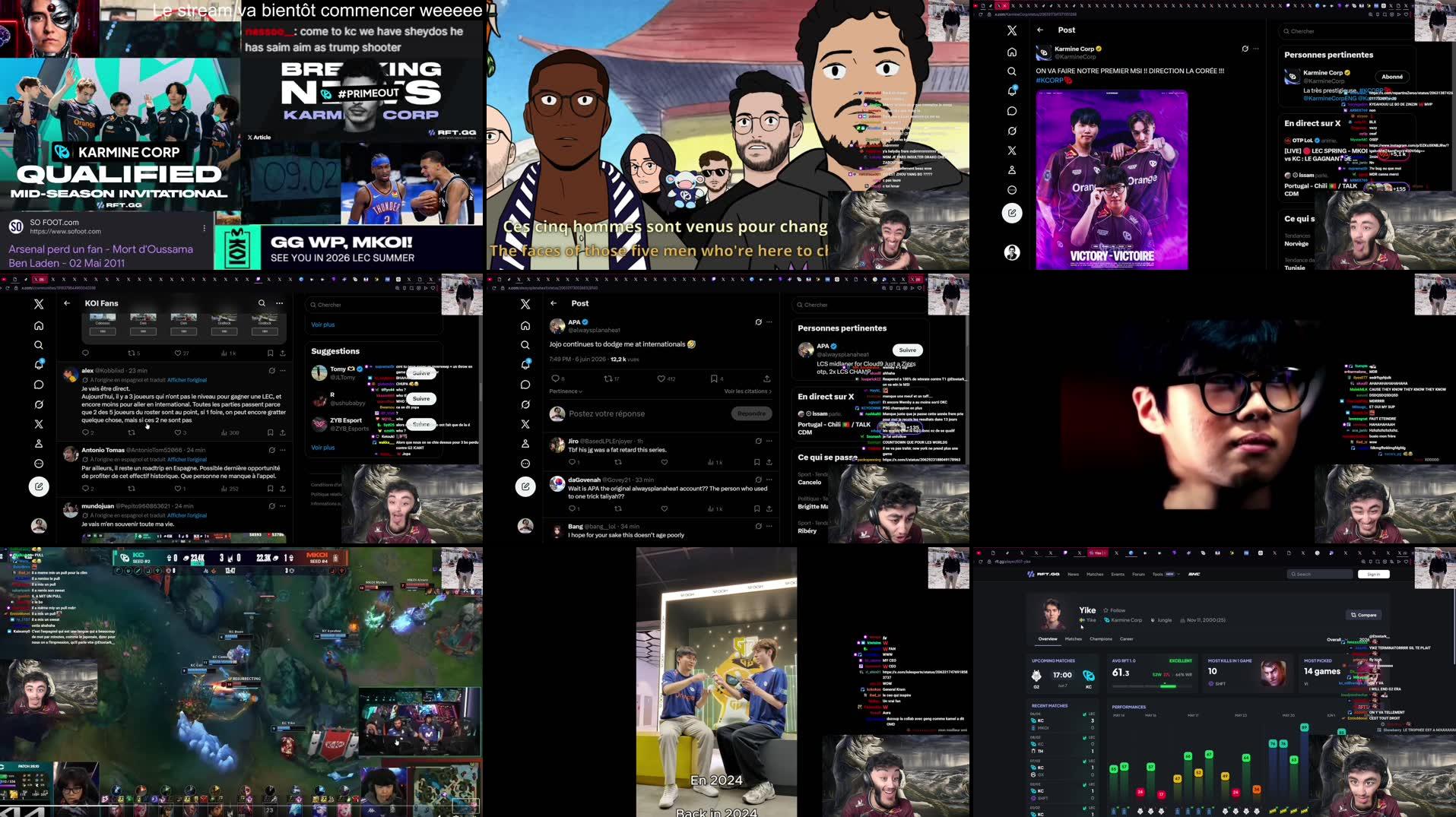Toggle Abonné button for Karmine Corp
The image size is (1456, 817).
click(1392, 77)
